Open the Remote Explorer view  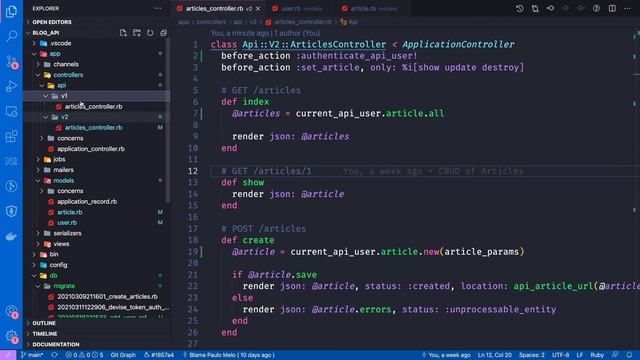pyautogui.click(x=11, y=111)
